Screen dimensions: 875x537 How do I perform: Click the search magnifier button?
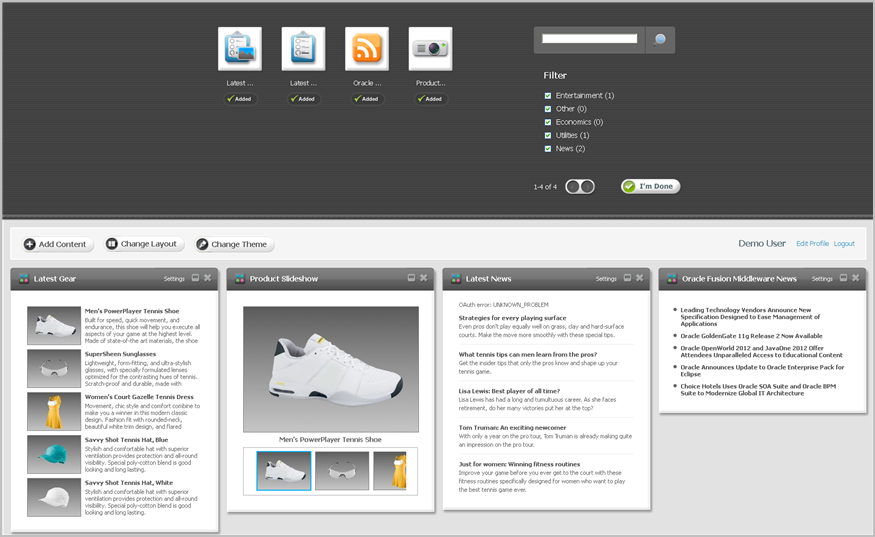[660, 40]
